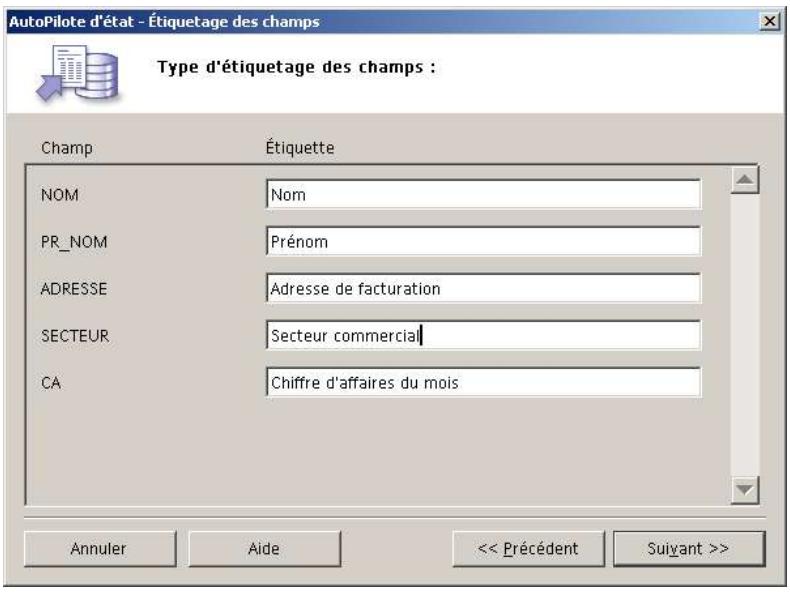Click the ADRESSE field name
The width and height of the screenshot is (790, 593).
(74, 289)
